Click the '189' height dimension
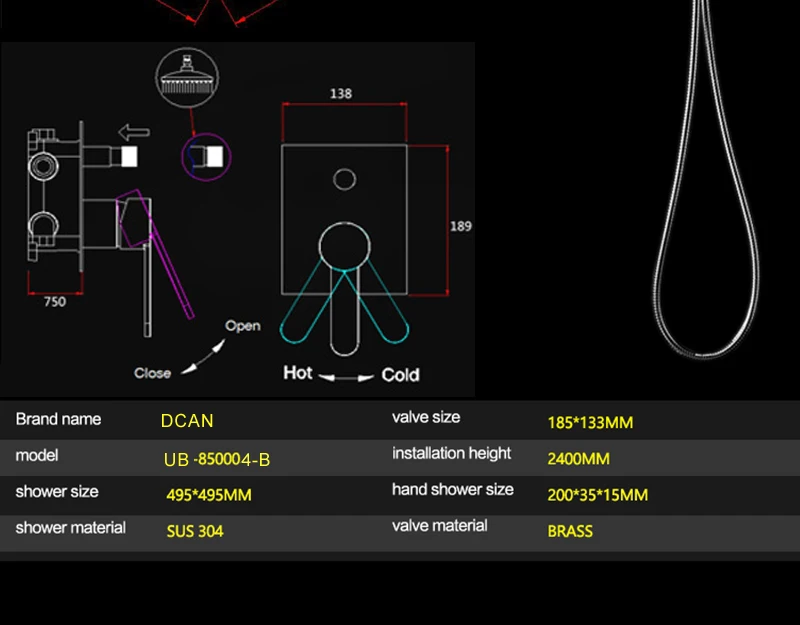The image size is (800, 625). (461, 226)
